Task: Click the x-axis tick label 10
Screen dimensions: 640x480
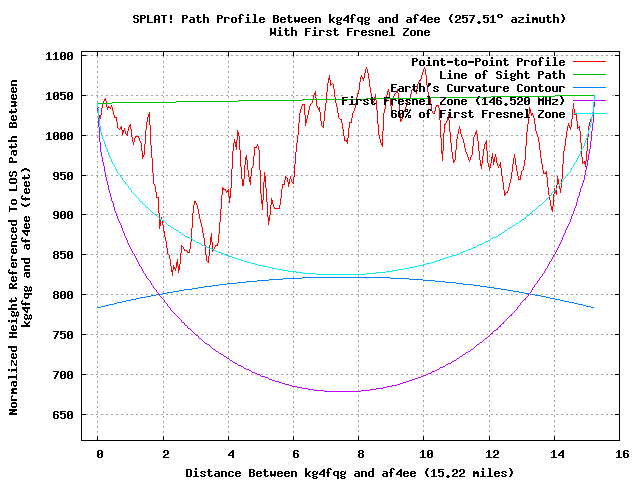Action: (x=427, y=454)
